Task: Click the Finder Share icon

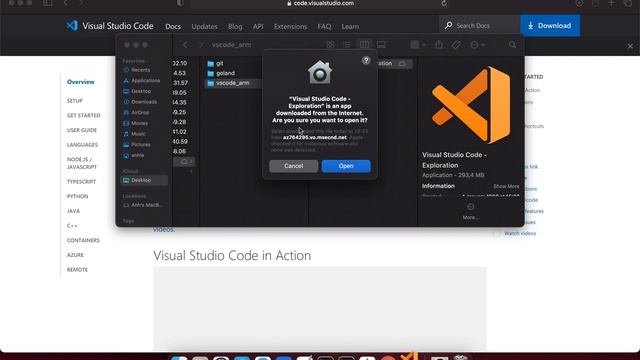Action: [439, 45]
